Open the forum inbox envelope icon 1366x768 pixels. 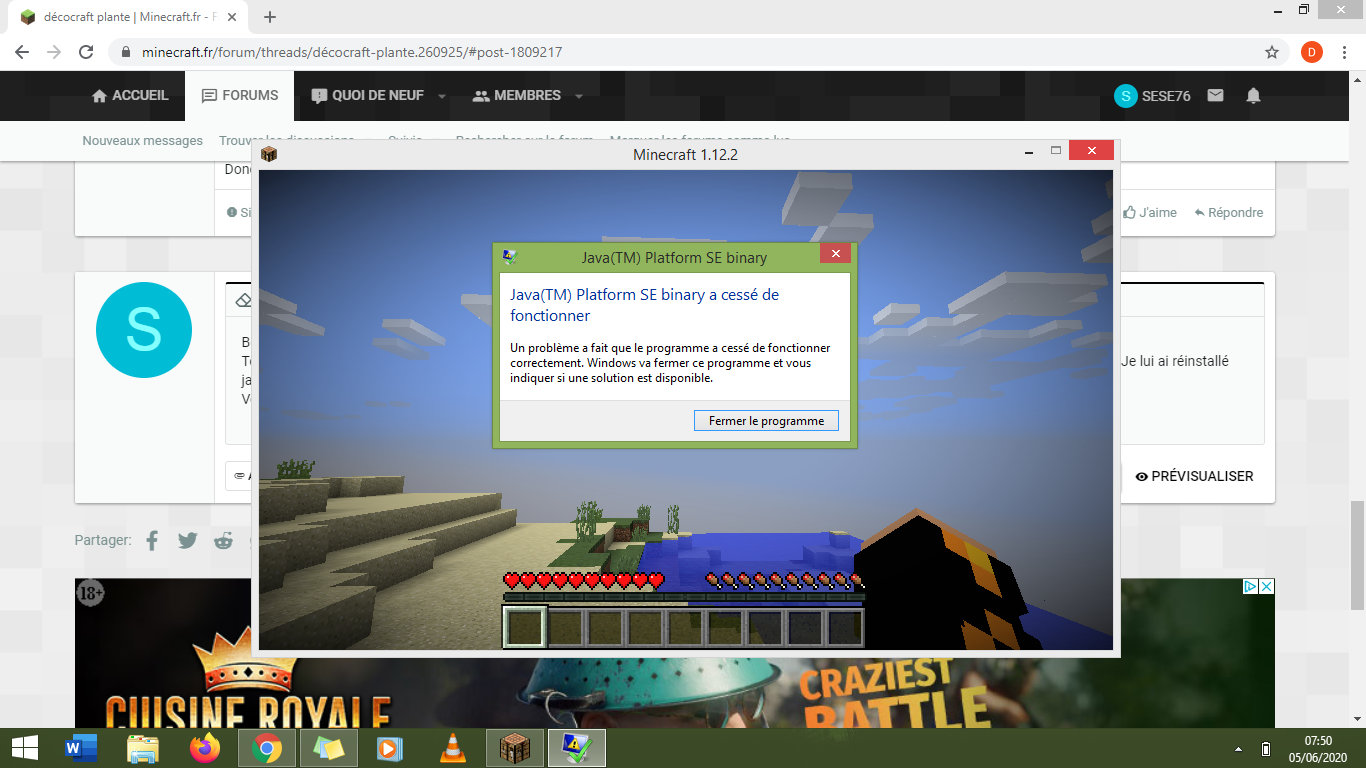click(x=1215, y=96)
